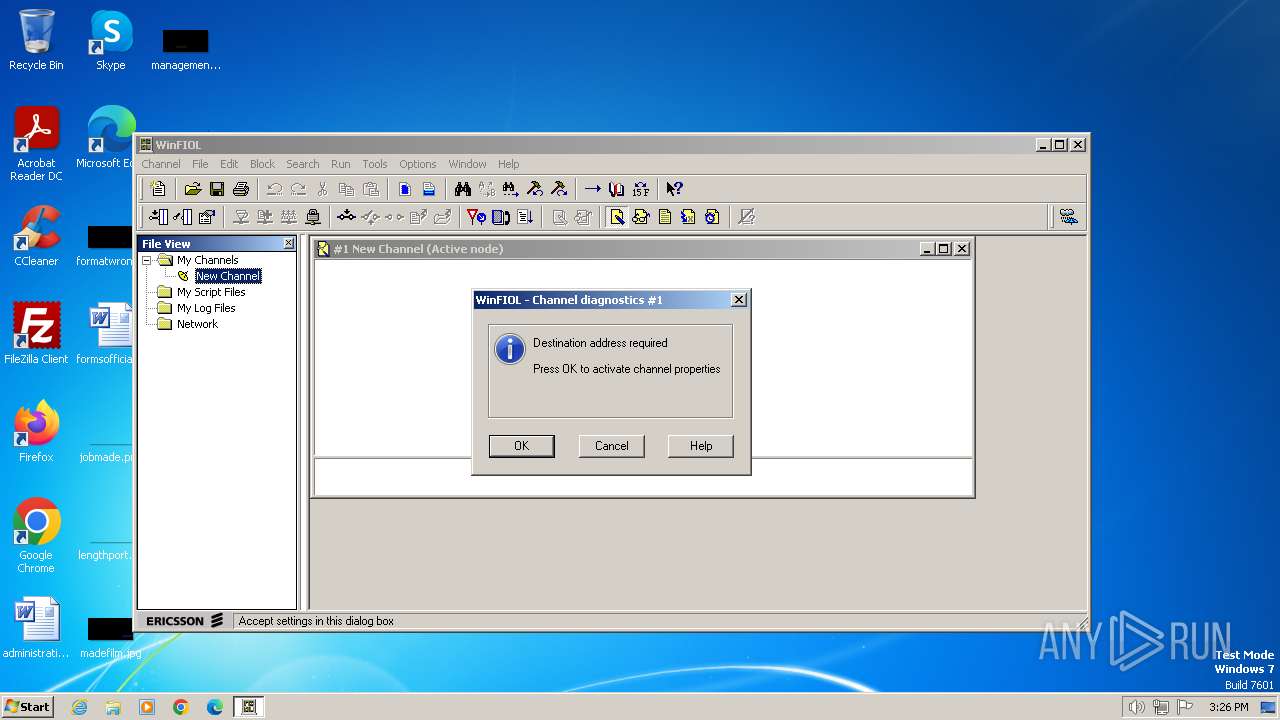Click the context help pointer icon
The width and height of the screenshot is (1280, 720).
674,189
